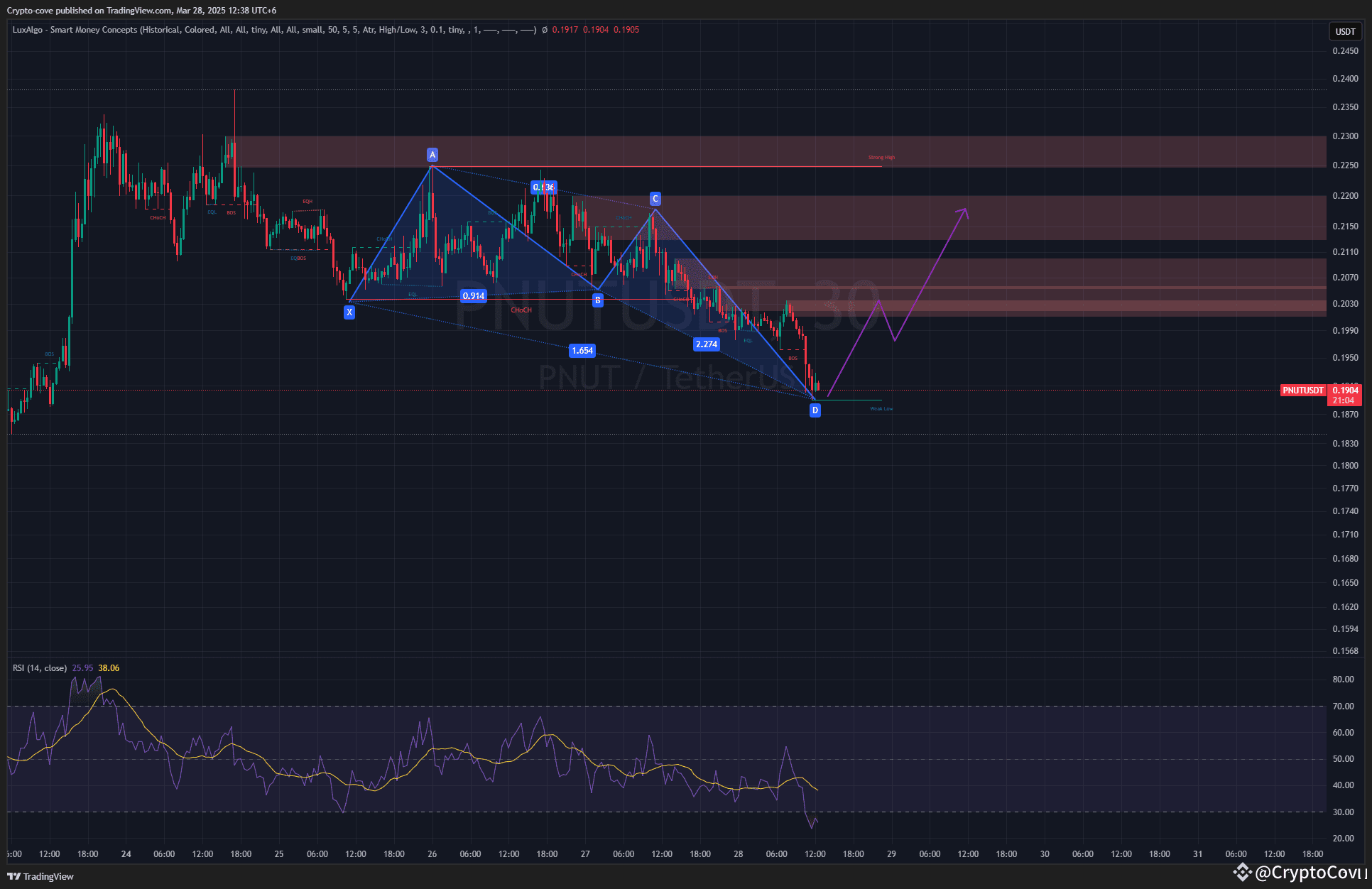Viewport: 1372px width, 889px height.
Task: Click point B badge on the harmonic pattern
Action: pos(598,300)
